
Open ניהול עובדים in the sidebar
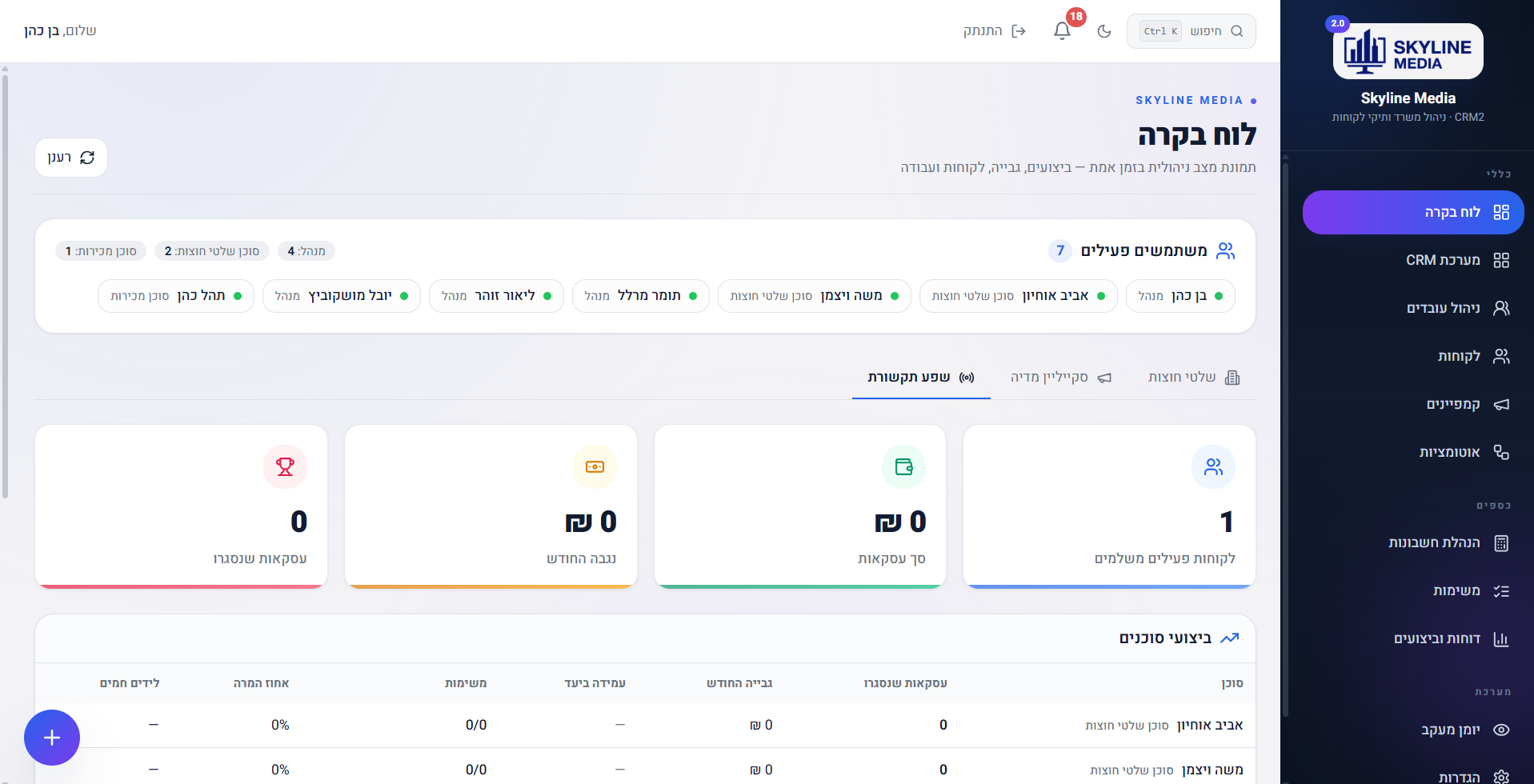(x=1413, y=308)
